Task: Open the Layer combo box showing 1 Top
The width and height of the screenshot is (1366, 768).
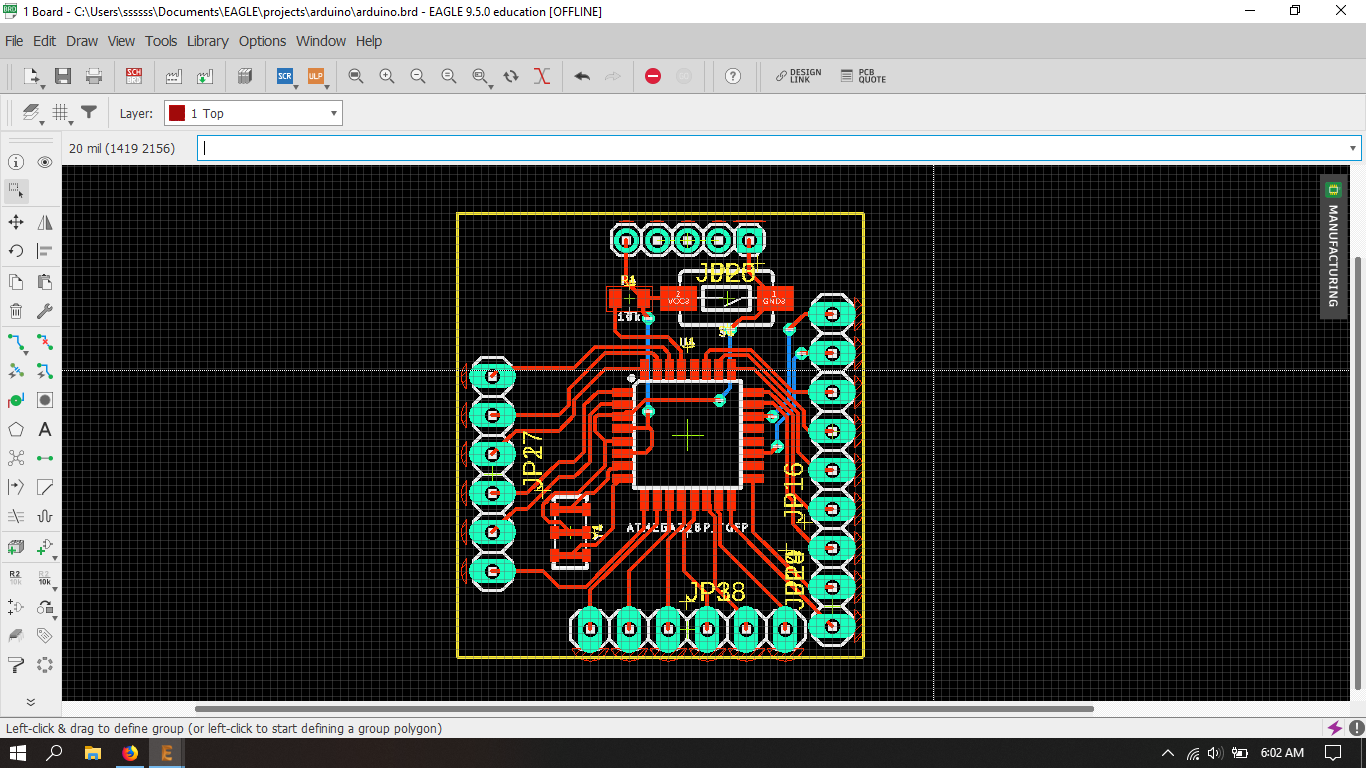Action: [x=253, y=113]
